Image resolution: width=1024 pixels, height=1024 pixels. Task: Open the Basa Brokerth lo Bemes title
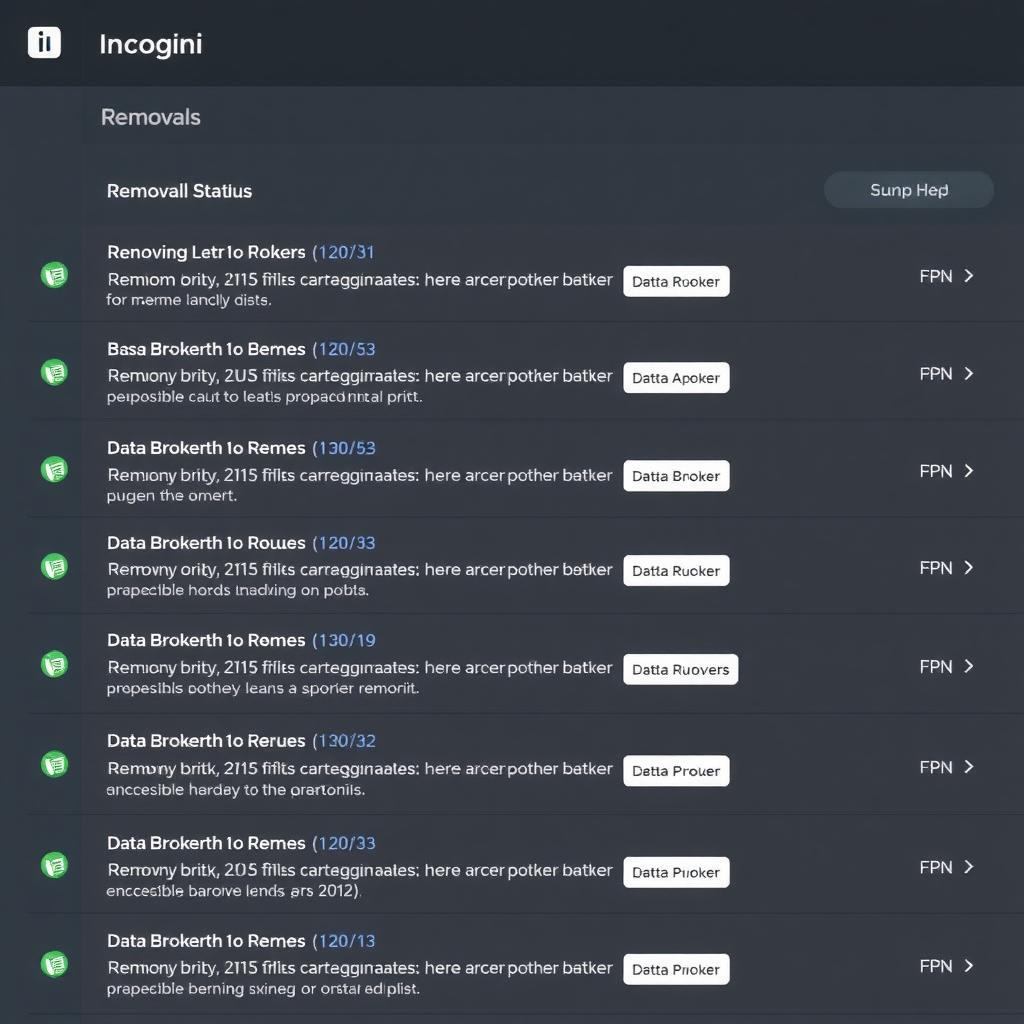206,349
